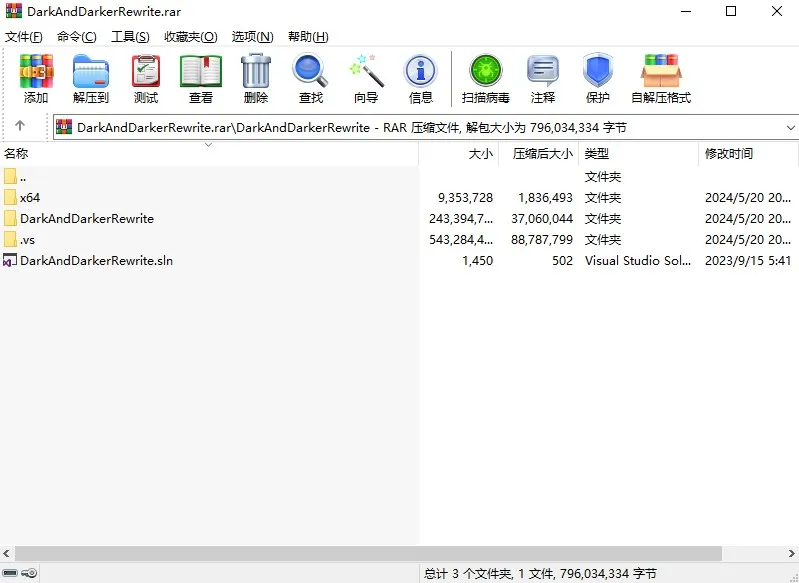This screenshot has width=799, height=583.
Task: Click the 'Visual Studio Sol...' type cell
Action: (x=638, y=260)
